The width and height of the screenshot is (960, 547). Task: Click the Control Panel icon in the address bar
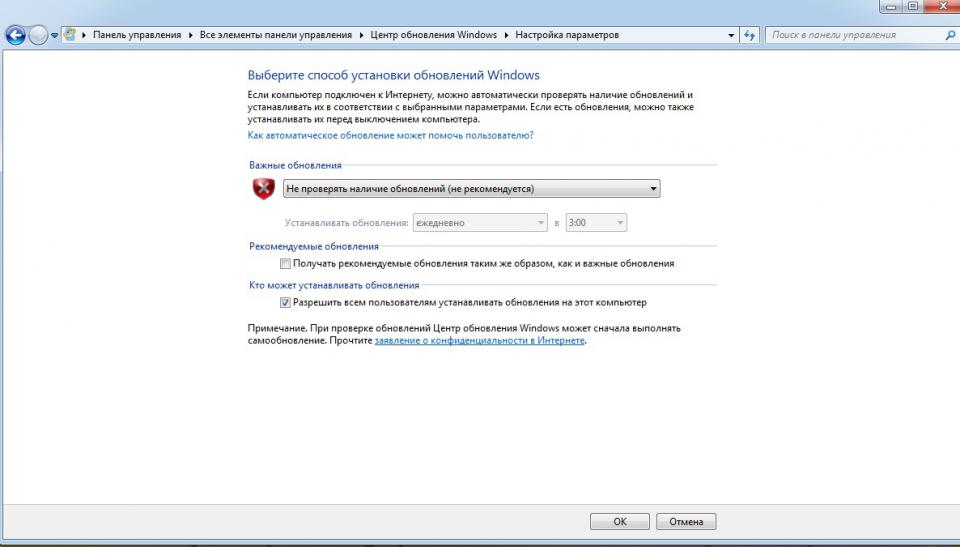tap(70, 35)
